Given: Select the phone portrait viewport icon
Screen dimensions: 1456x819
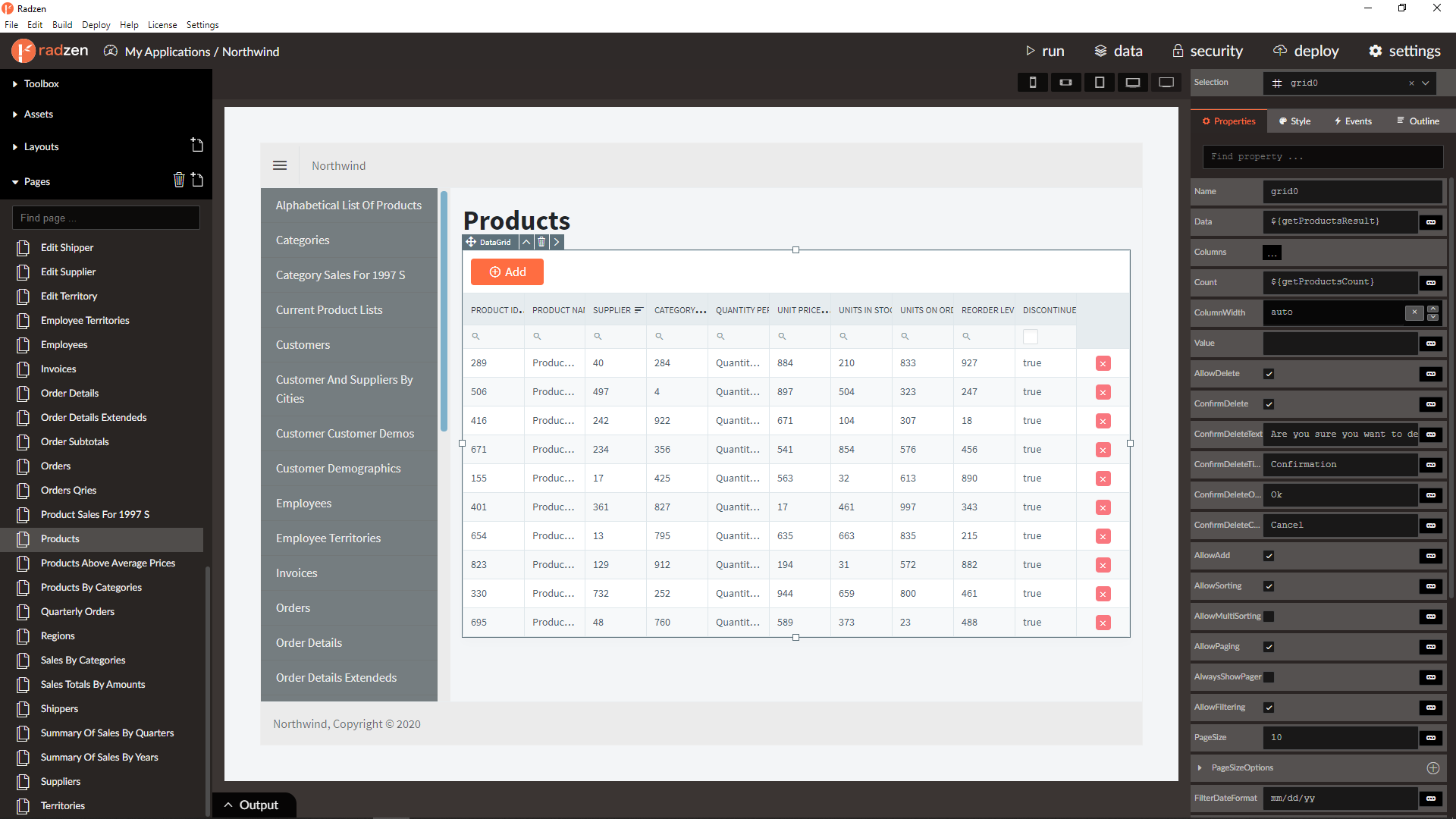Looking at the screenshot, I should click(x=1032, y=82).
